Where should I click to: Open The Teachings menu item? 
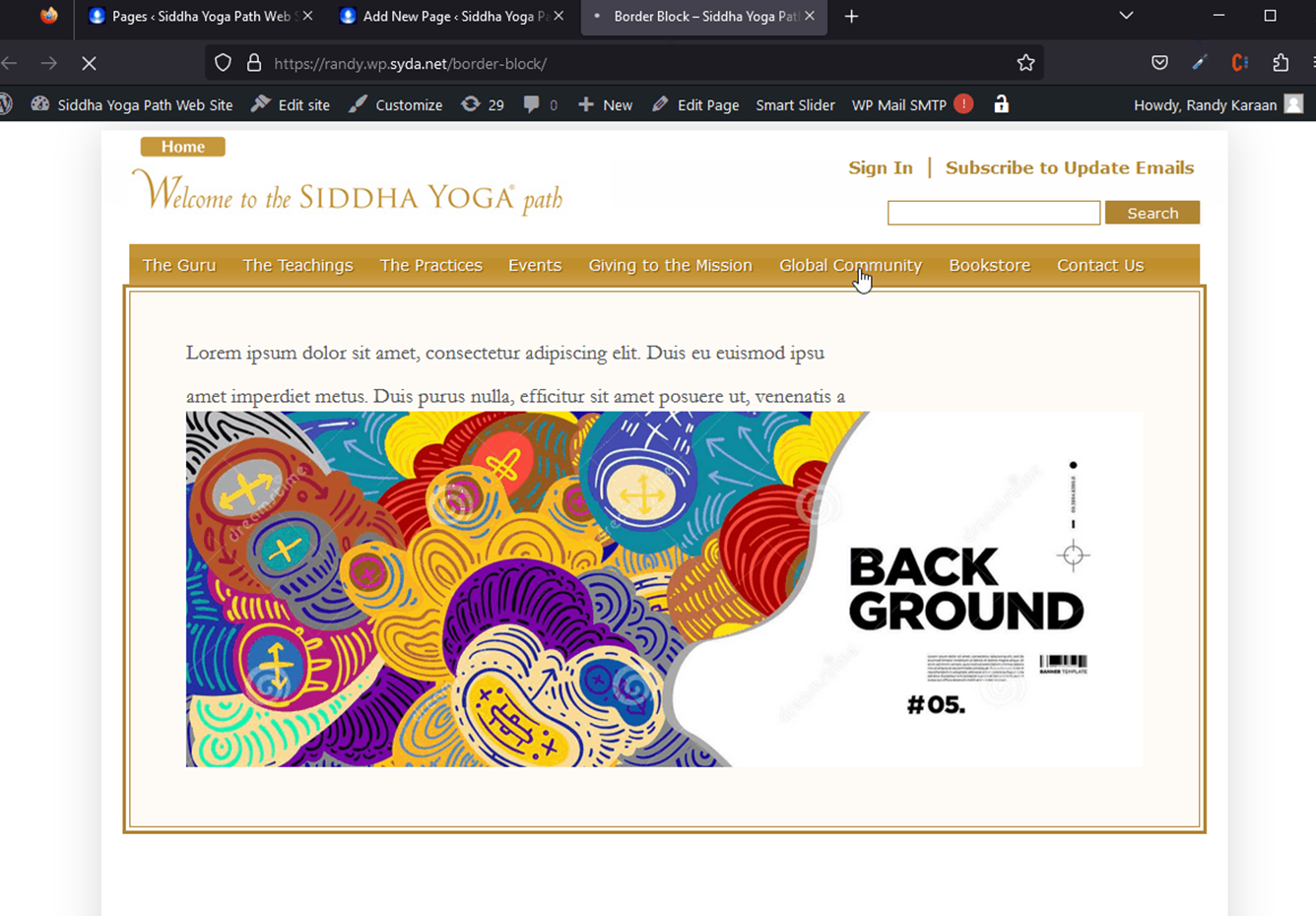297,265
